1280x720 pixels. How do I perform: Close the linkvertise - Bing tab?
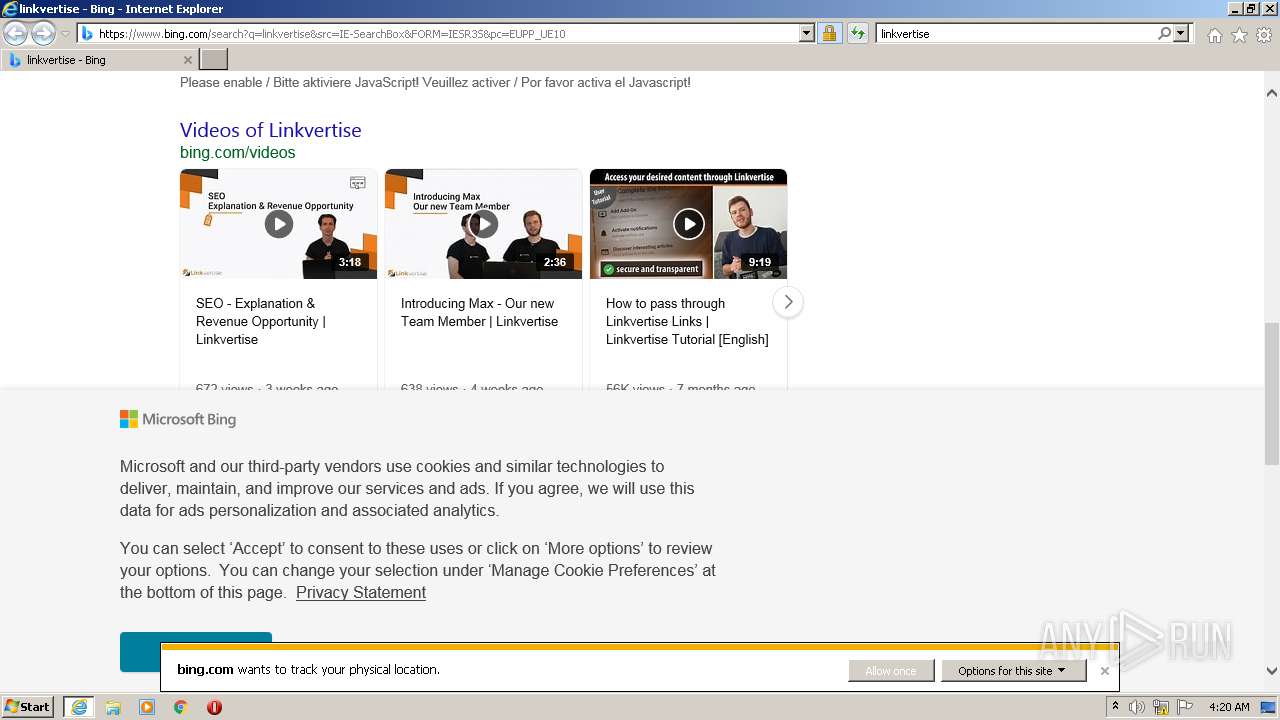(187, 60)
